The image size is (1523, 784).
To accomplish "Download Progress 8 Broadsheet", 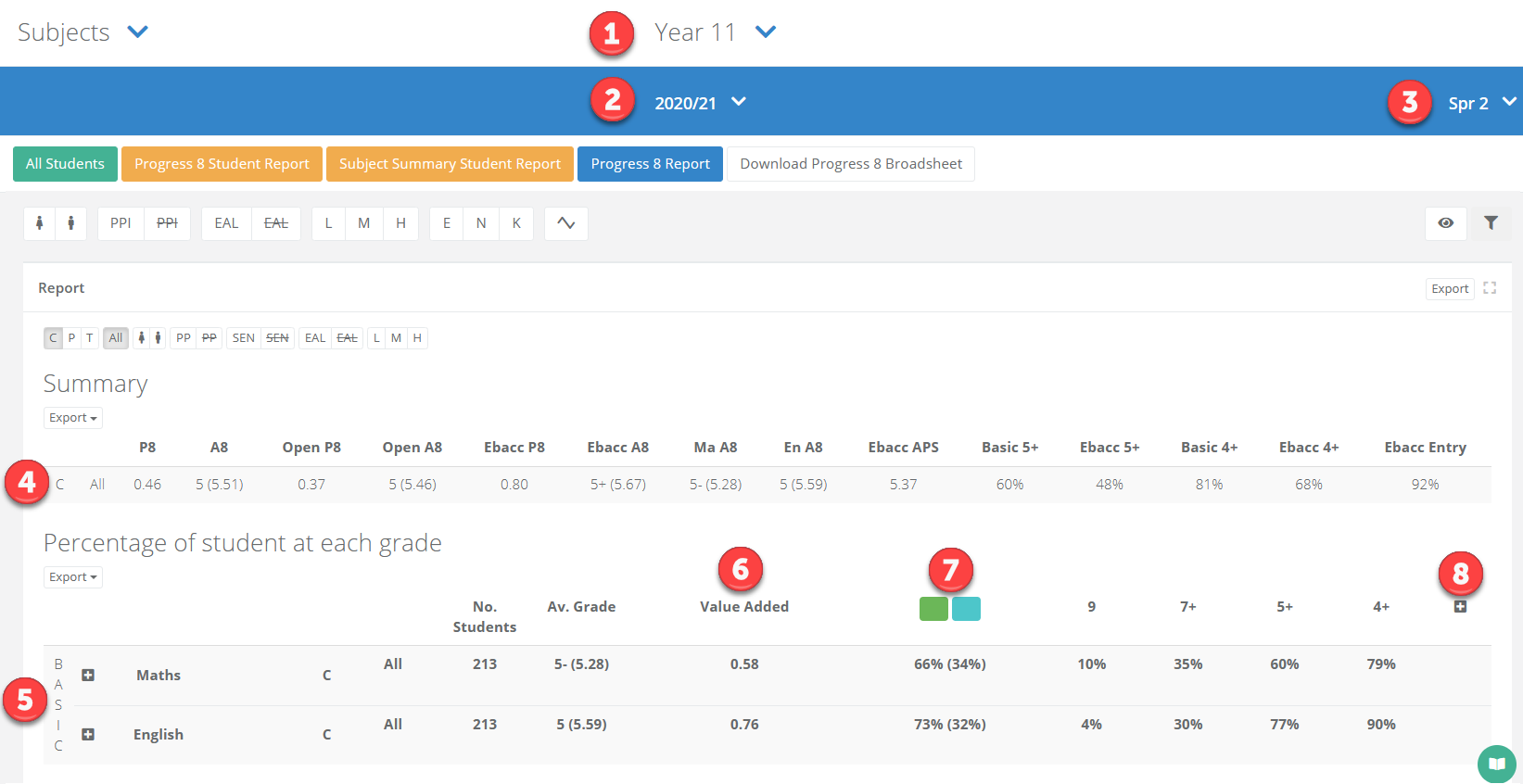I will (x=851, y=164).
